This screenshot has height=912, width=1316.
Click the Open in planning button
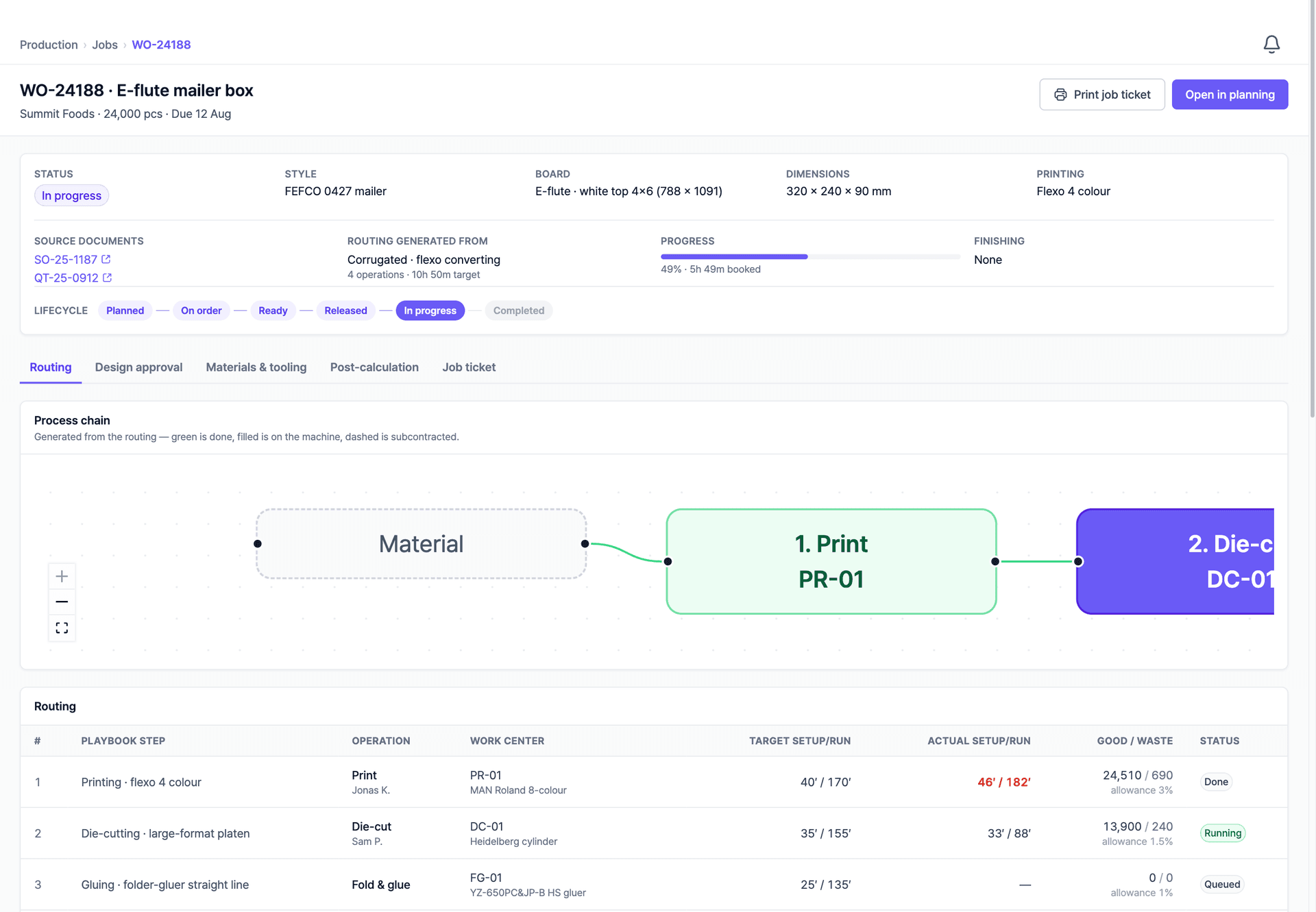1230,95
